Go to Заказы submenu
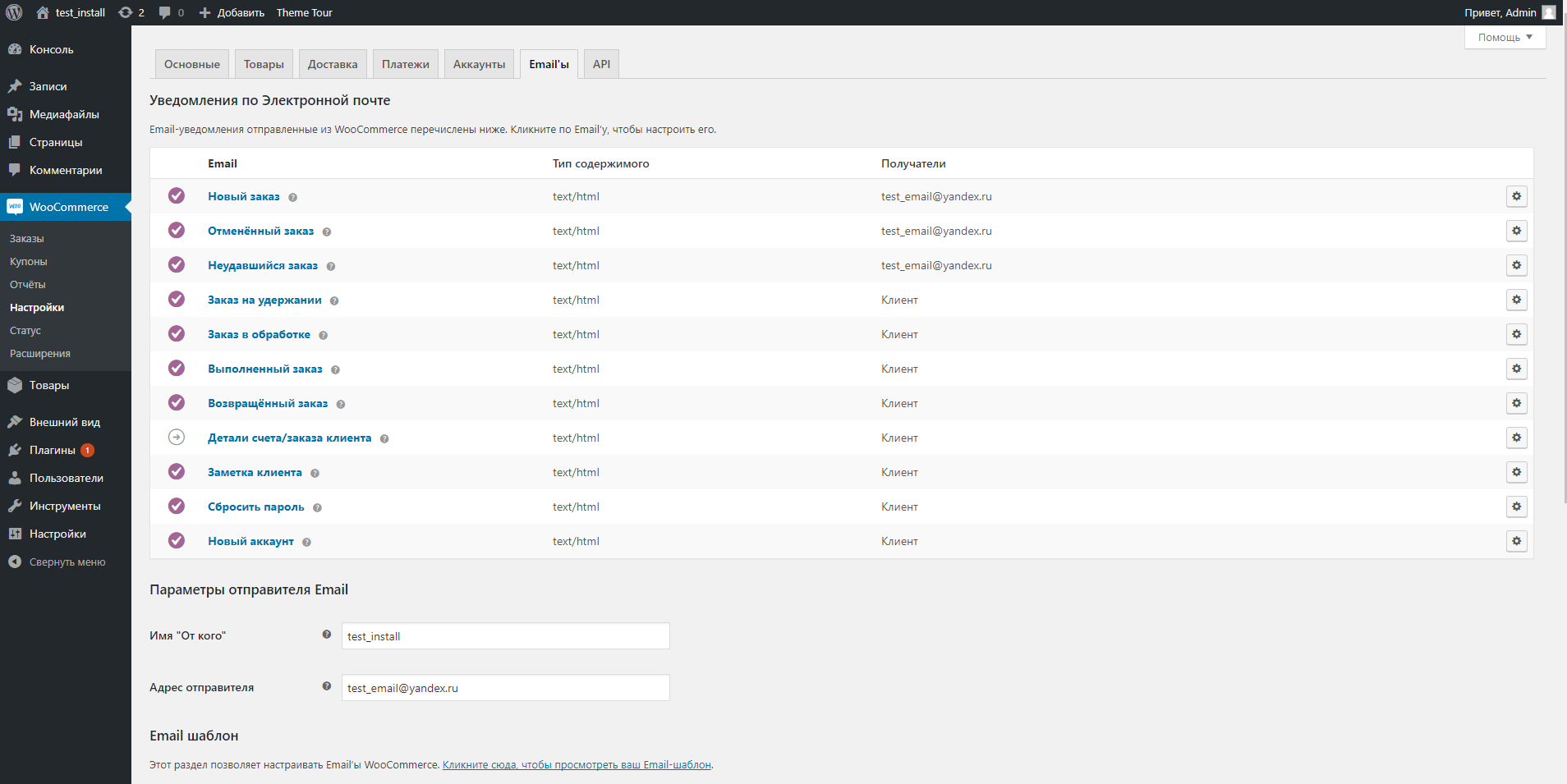The width and height of the screenshot is (1567, 784). pyautogui.click(x=27, y=238)
